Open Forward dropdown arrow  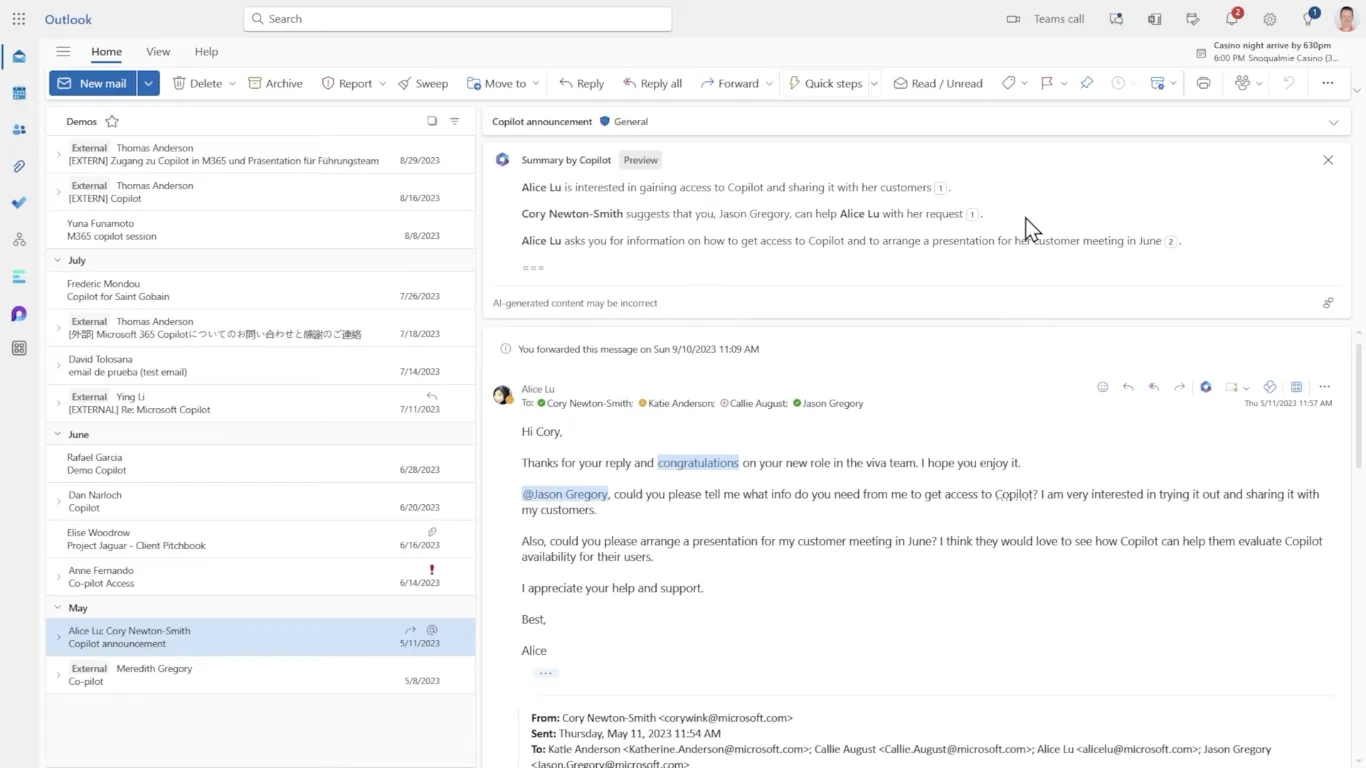(769, 83)
